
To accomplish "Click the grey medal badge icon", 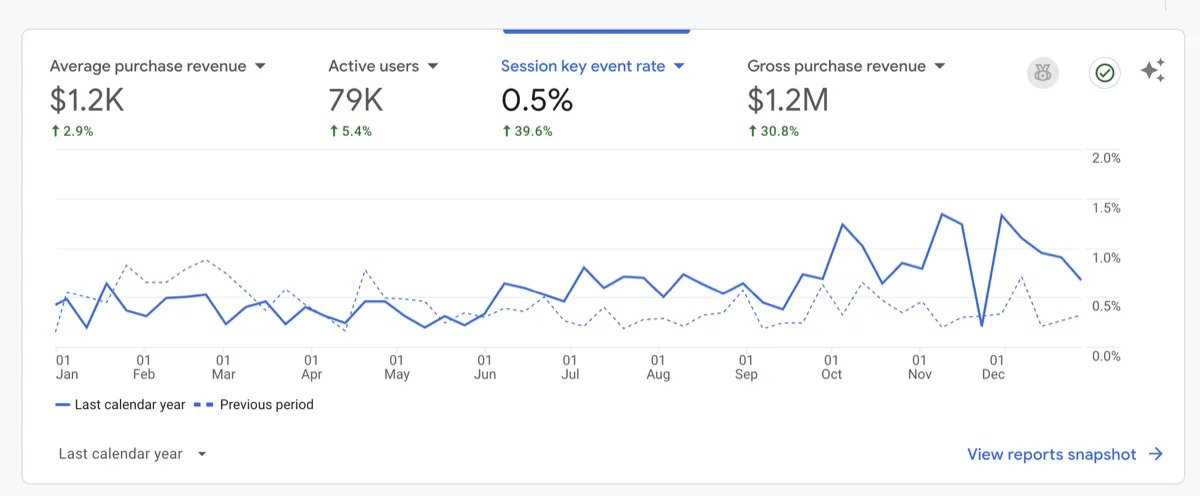I will pos(1043,72).
